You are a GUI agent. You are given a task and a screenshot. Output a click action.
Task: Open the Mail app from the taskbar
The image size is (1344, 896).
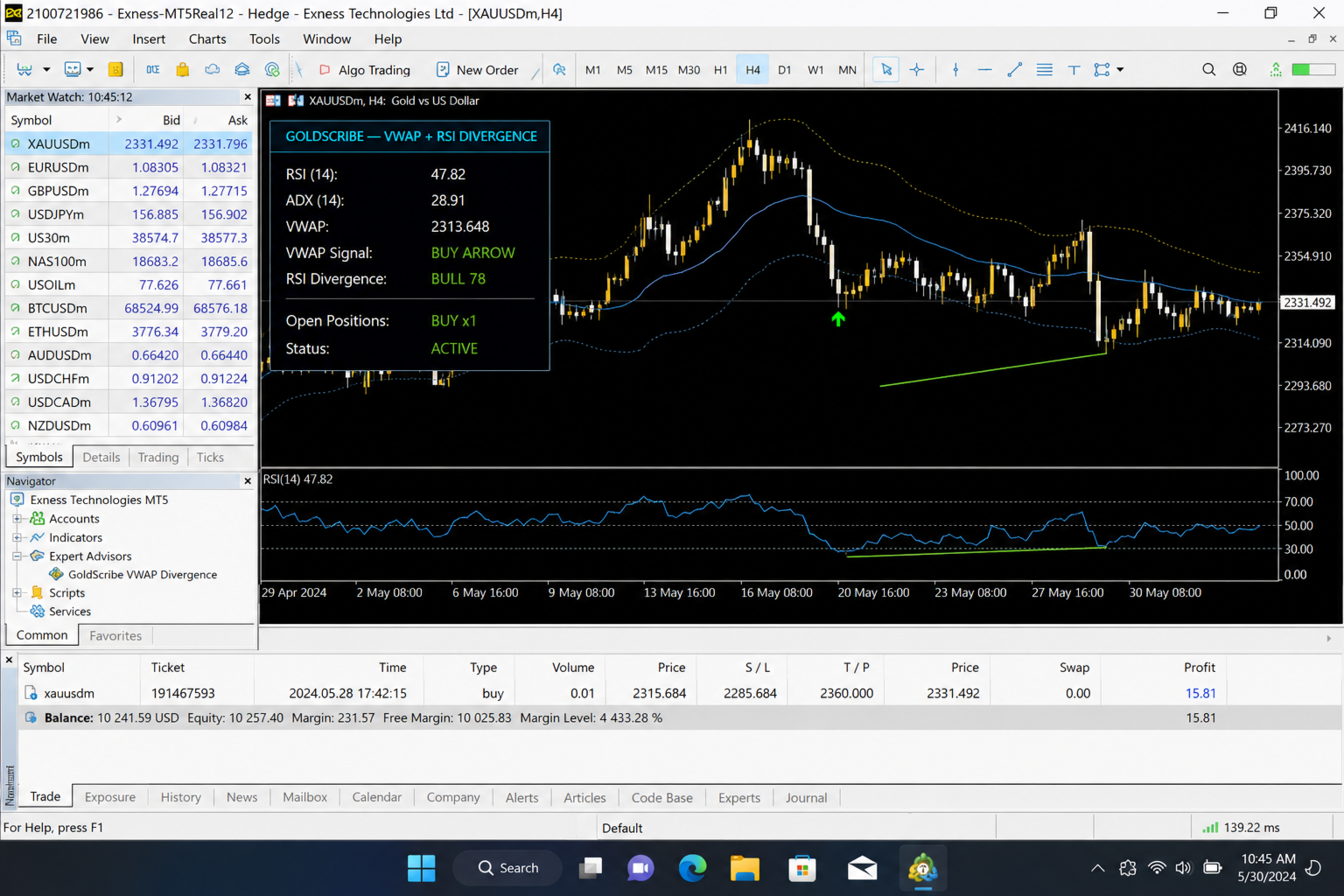point(862,868)
